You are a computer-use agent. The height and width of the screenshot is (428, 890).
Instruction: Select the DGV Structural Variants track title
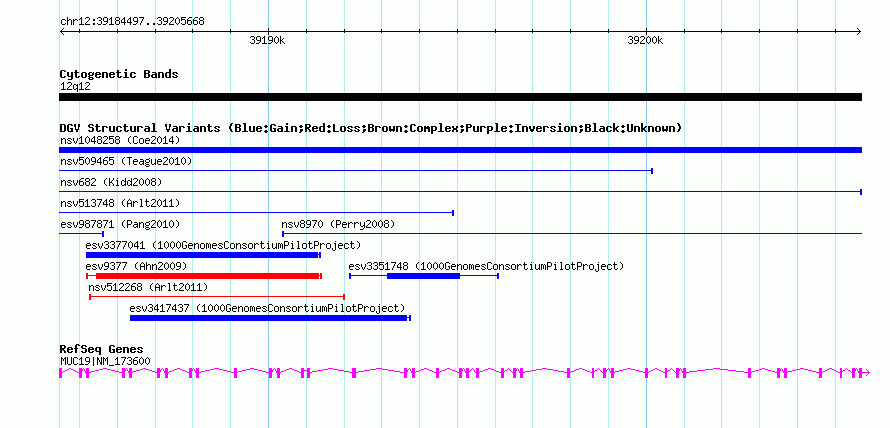tap(371, 128)
